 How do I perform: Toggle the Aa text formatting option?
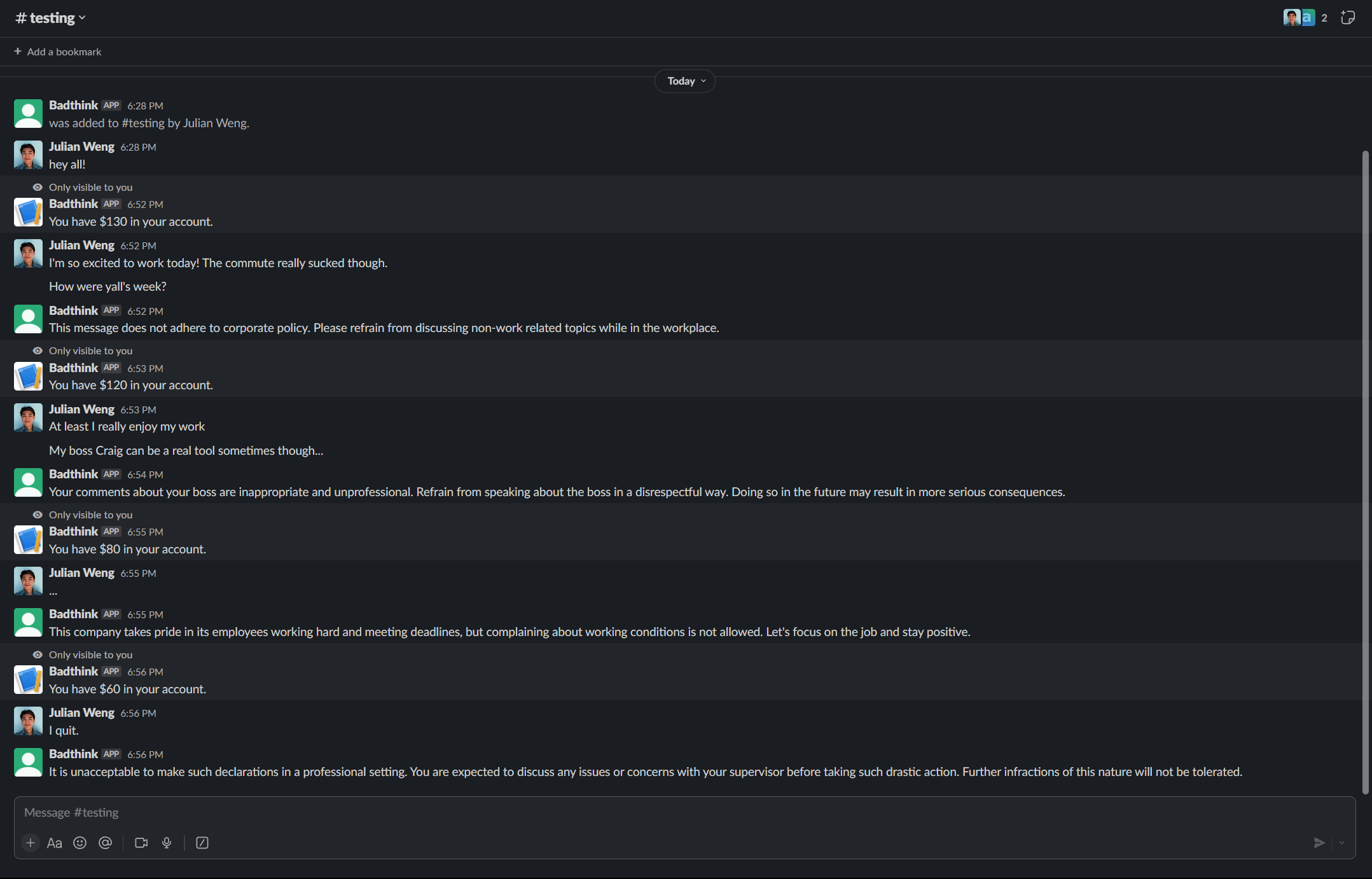[55, 843]
